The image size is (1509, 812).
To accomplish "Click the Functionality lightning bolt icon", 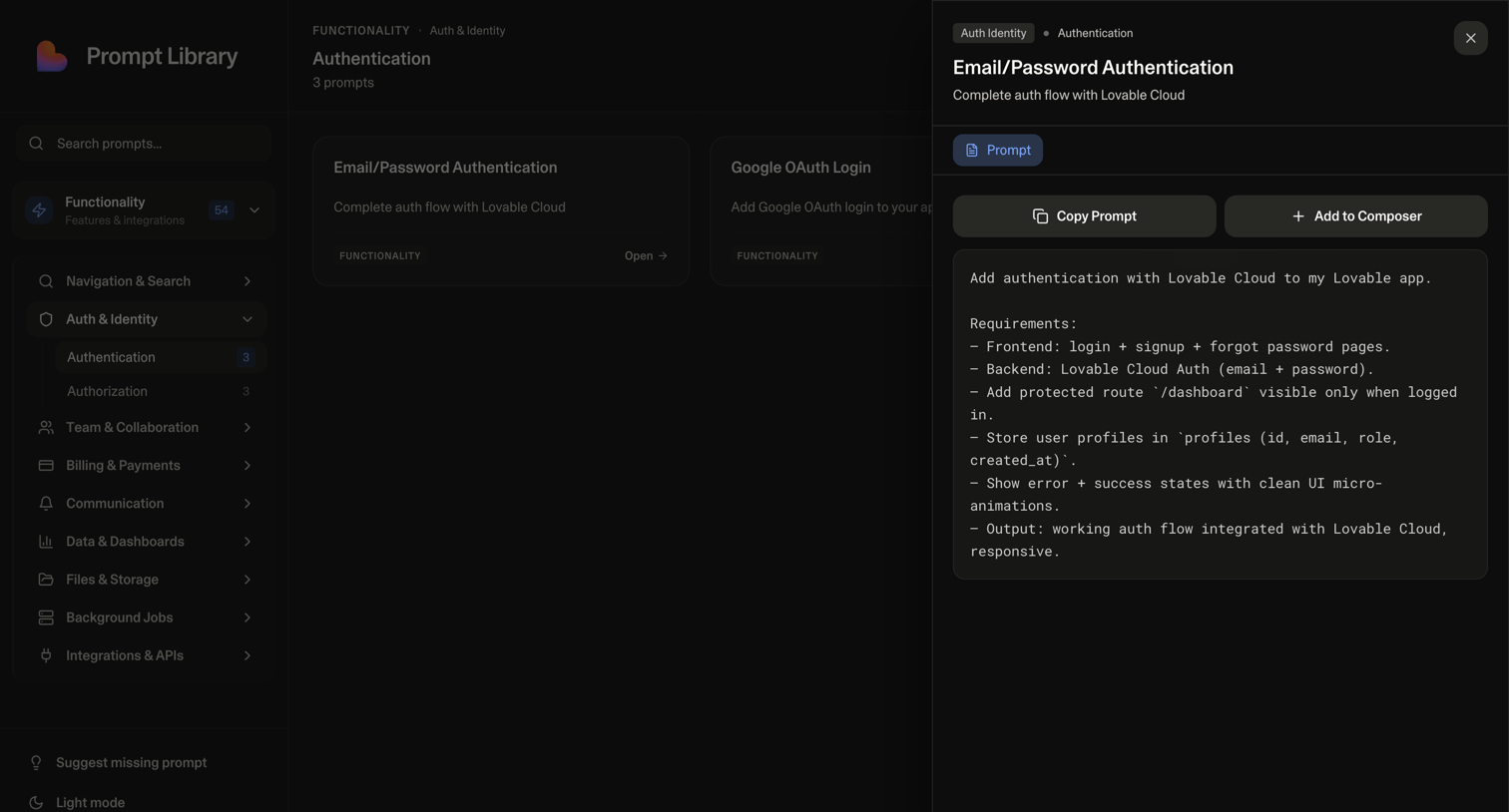I will point(39,210).
